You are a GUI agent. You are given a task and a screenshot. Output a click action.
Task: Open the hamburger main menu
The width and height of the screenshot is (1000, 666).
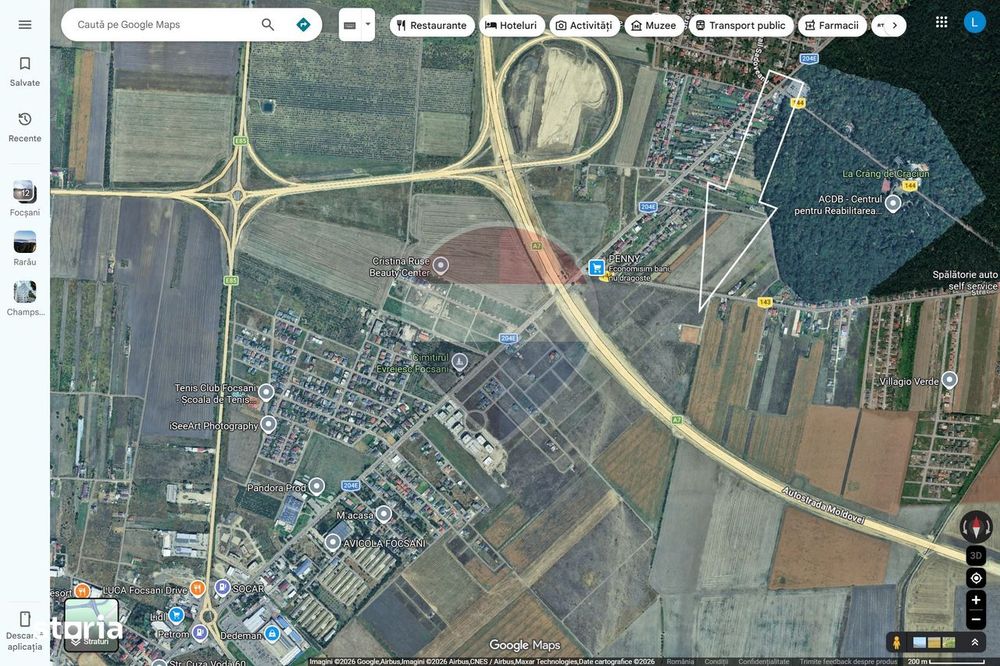click(25, 25)
